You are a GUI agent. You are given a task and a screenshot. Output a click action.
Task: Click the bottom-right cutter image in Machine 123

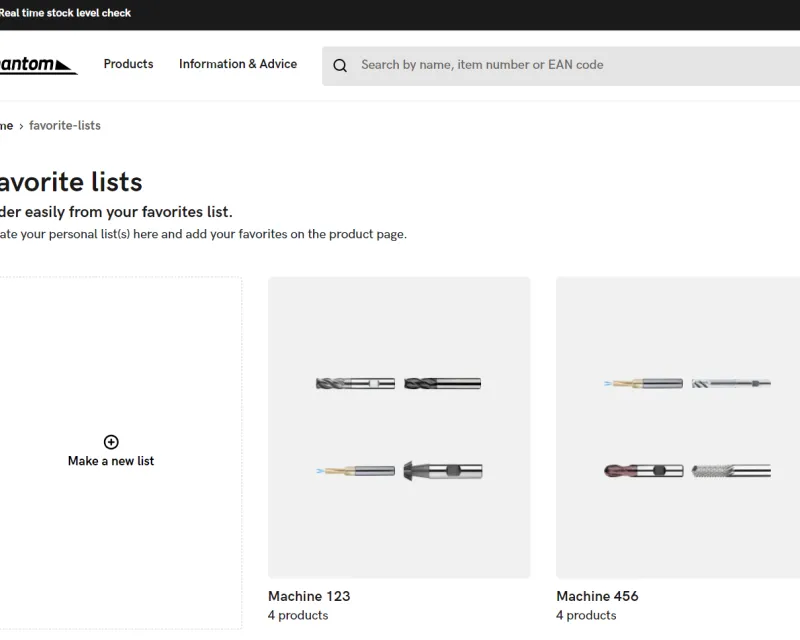point(442,470)
